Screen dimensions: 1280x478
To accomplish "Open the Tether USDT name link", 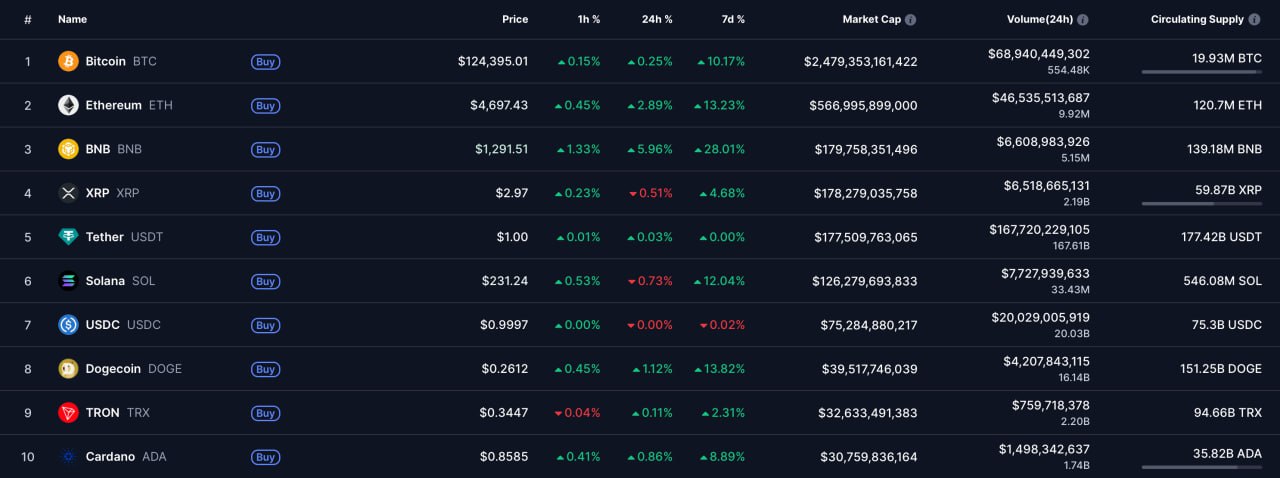I will [124, 237].
